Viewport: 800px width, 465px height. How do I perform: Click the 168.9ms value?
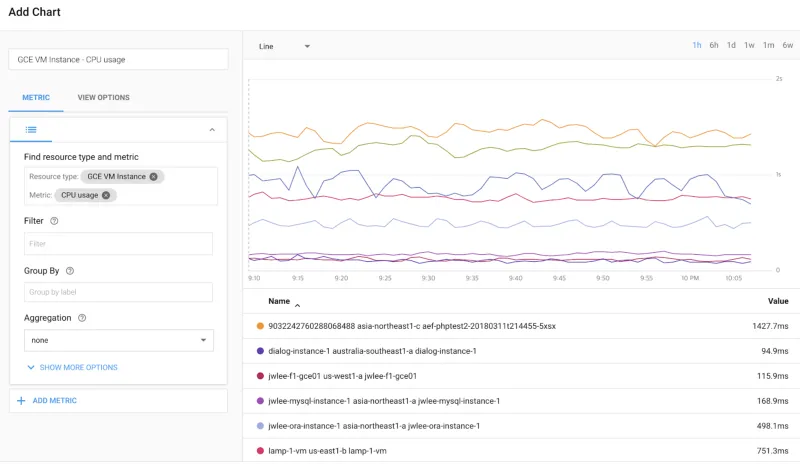click(x=773, y=401)
